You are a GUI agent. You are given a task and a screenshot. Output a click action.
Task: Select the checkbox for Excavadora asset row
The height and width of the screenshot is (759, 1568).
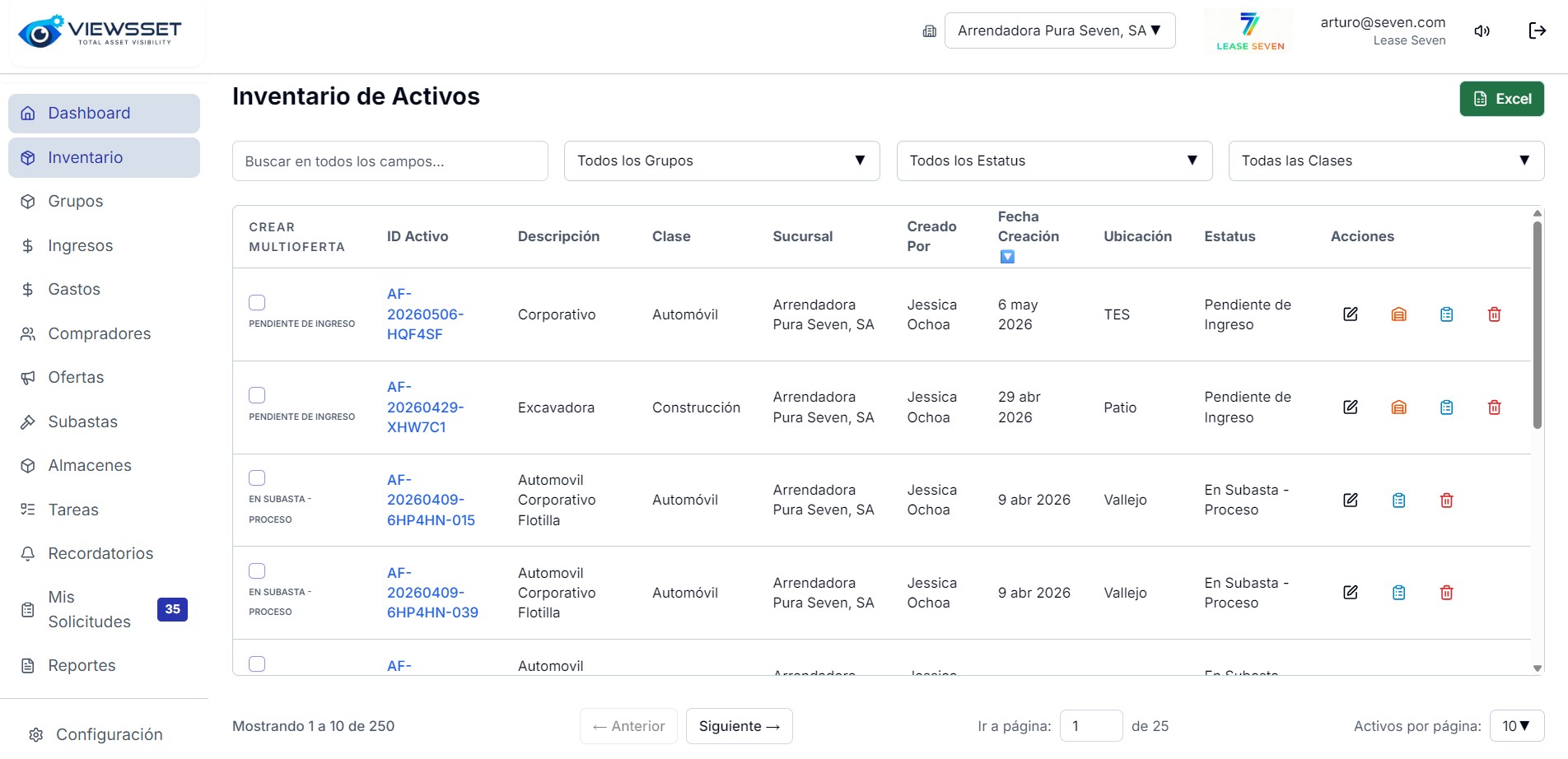tap(257, 395)
